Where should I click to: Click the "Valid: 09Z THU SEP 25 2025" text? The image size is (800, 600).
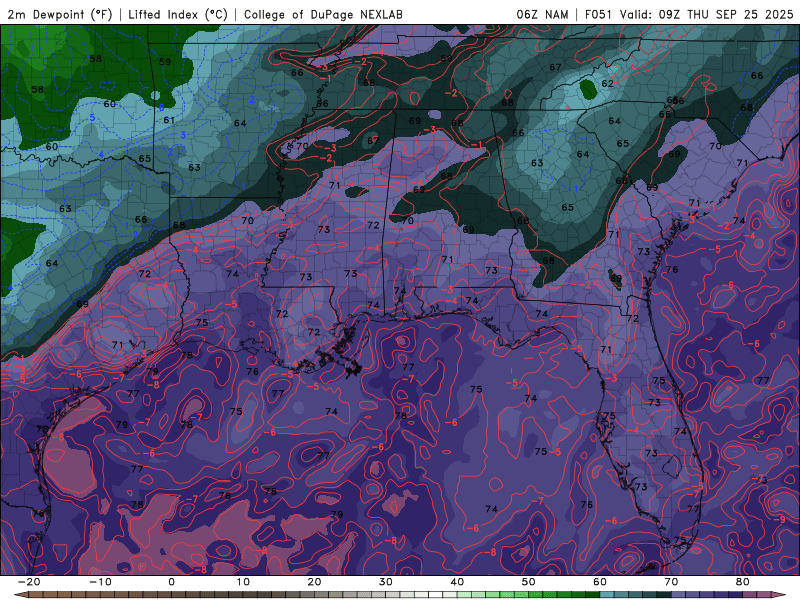pyautogui.click(x=707, y=15)
